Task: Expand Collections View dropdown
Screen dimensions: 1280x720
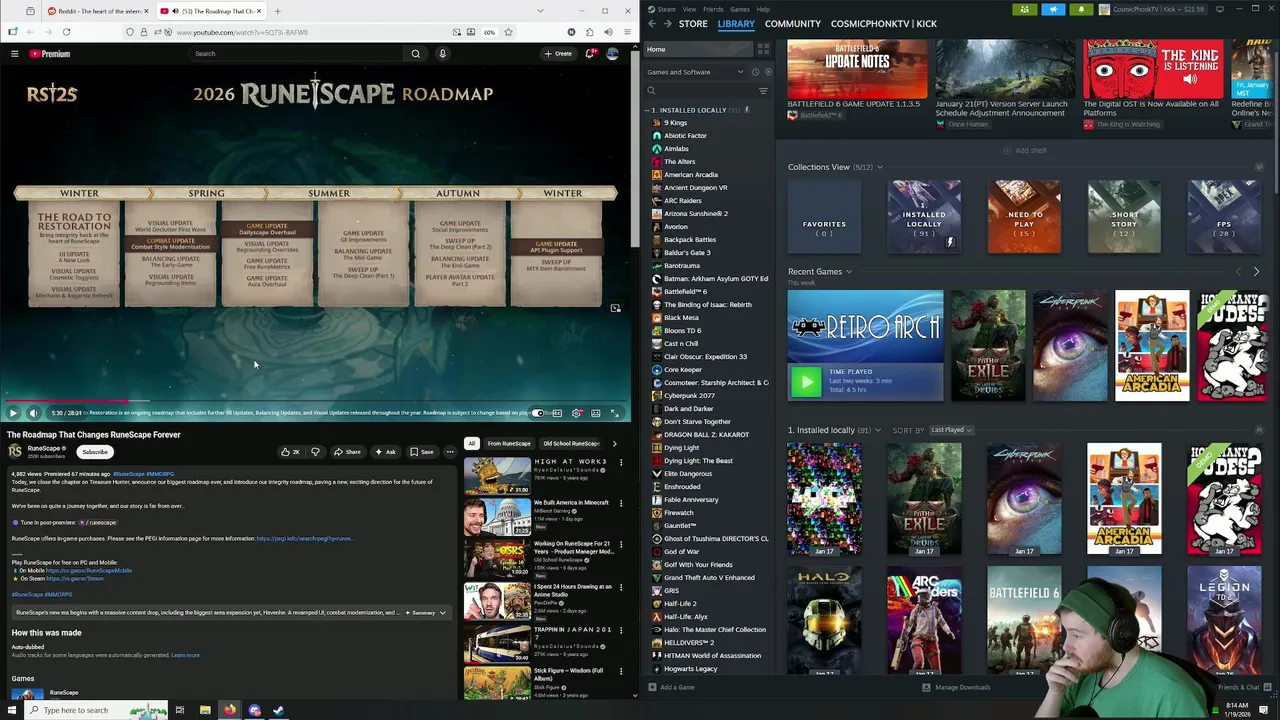Action: click(880, 167)
